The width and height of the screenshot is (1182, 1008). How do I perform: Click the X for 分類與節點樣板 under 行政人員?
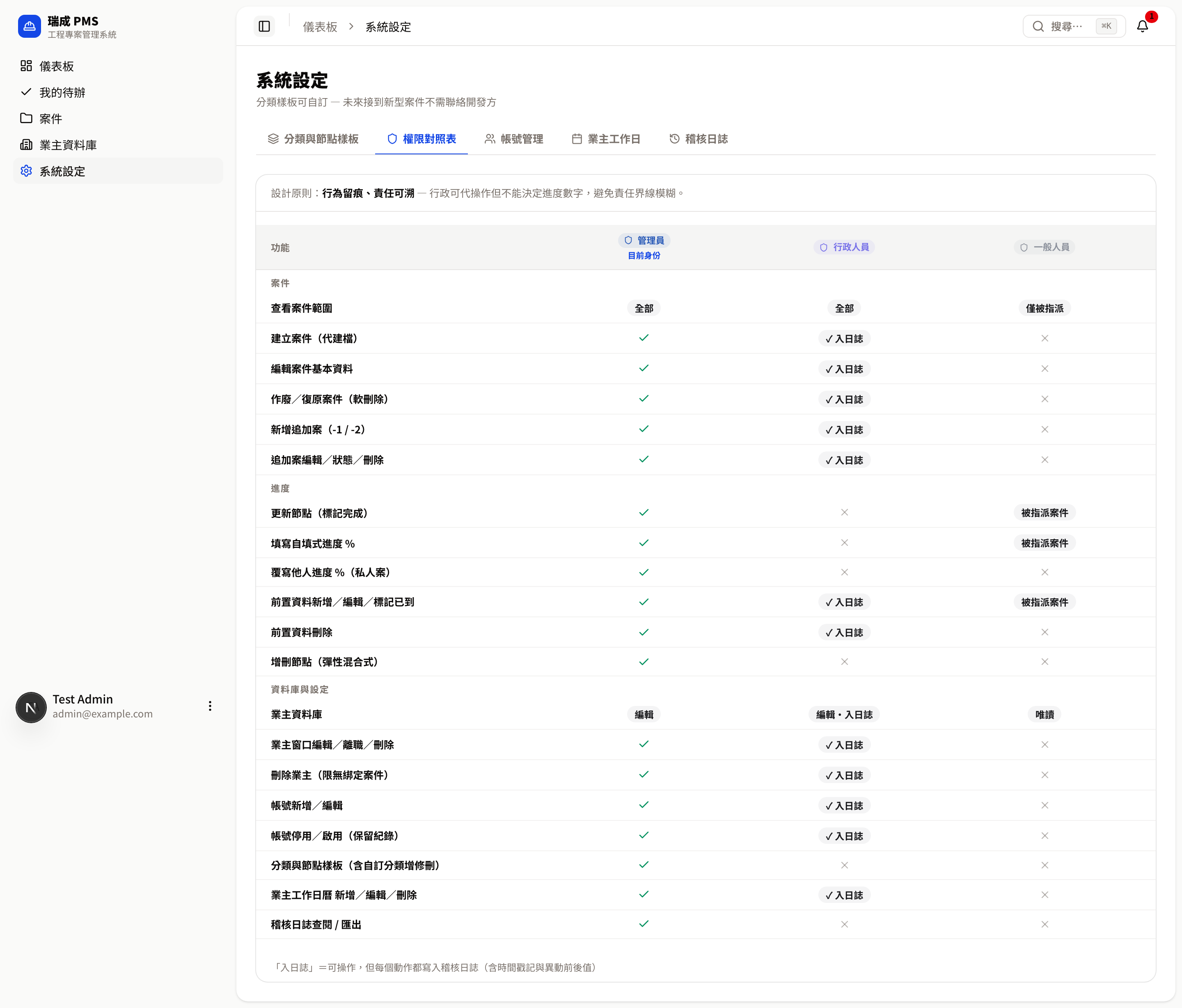coord(844,866)
